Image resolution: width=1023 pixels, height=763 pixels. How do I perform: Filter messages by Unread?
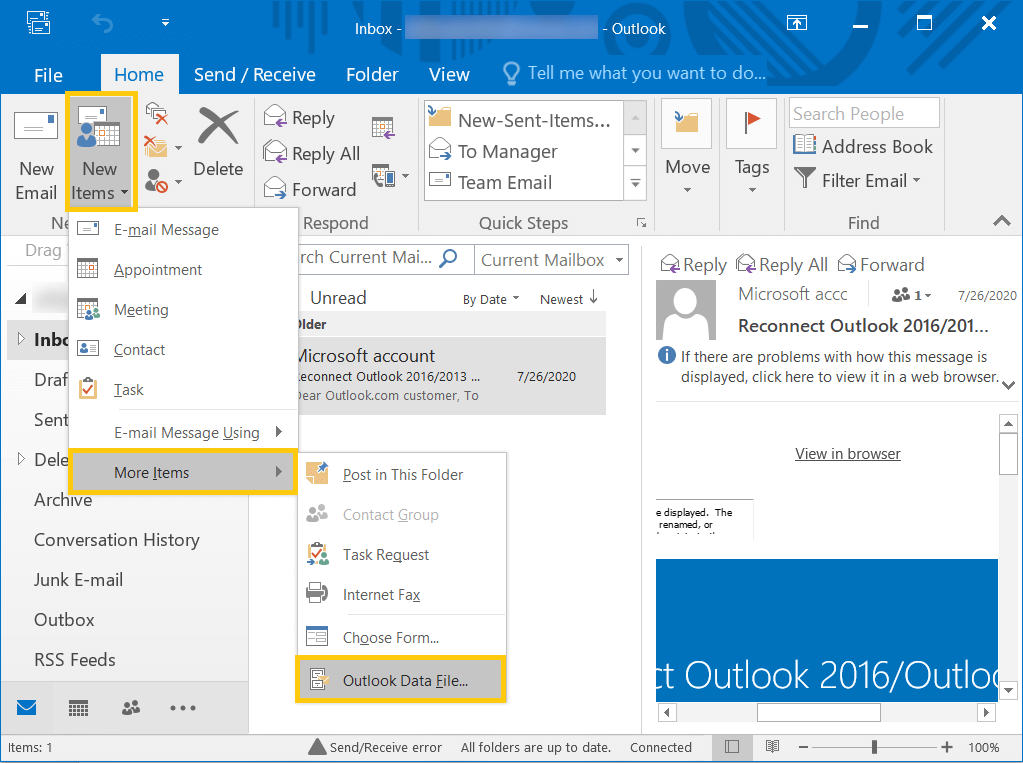(338, 298)
